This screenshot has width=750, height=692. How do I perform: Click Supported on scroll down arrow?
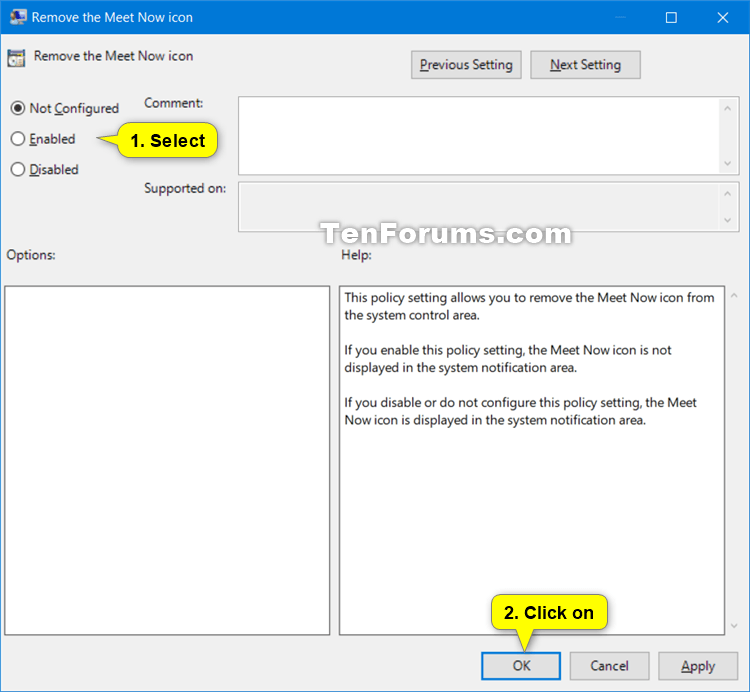(x=728, y=220)
